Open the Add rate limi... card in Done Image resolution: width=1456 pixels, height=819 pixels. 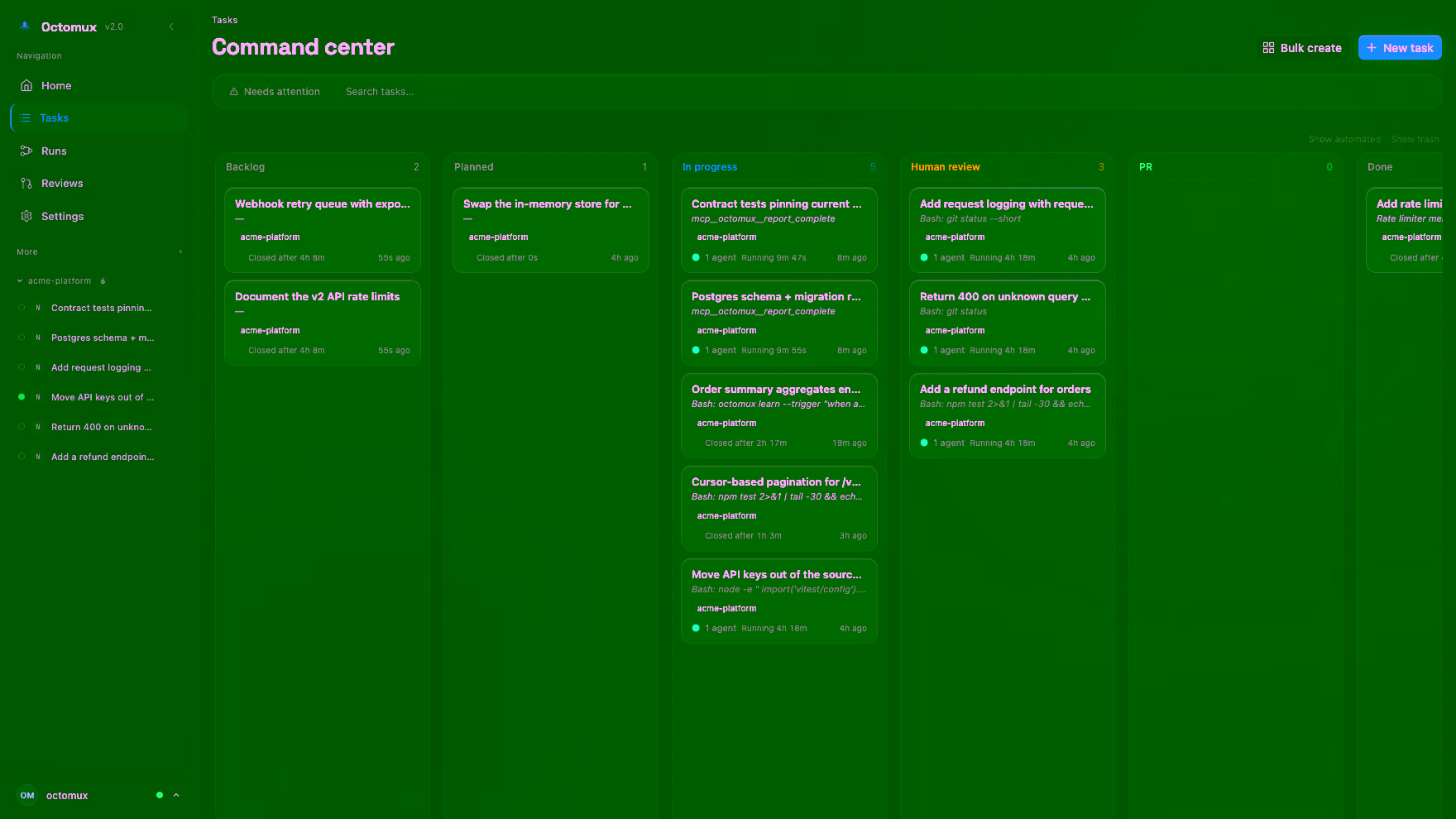point(1405,230)
